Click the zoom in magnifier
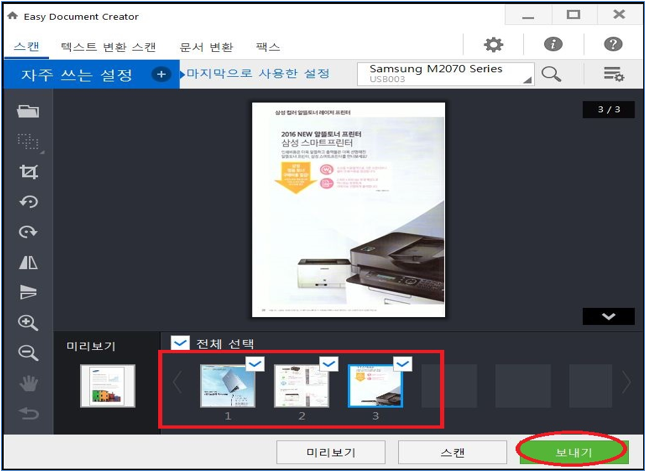The image size is (646, 471). tap(28, 323)
